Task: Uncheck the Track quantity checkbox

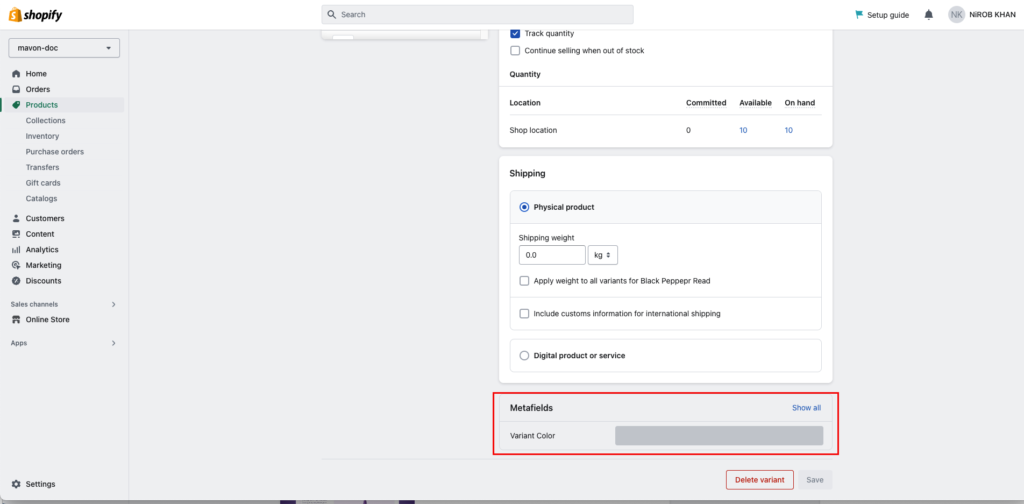Action: [x=515, y=33]
